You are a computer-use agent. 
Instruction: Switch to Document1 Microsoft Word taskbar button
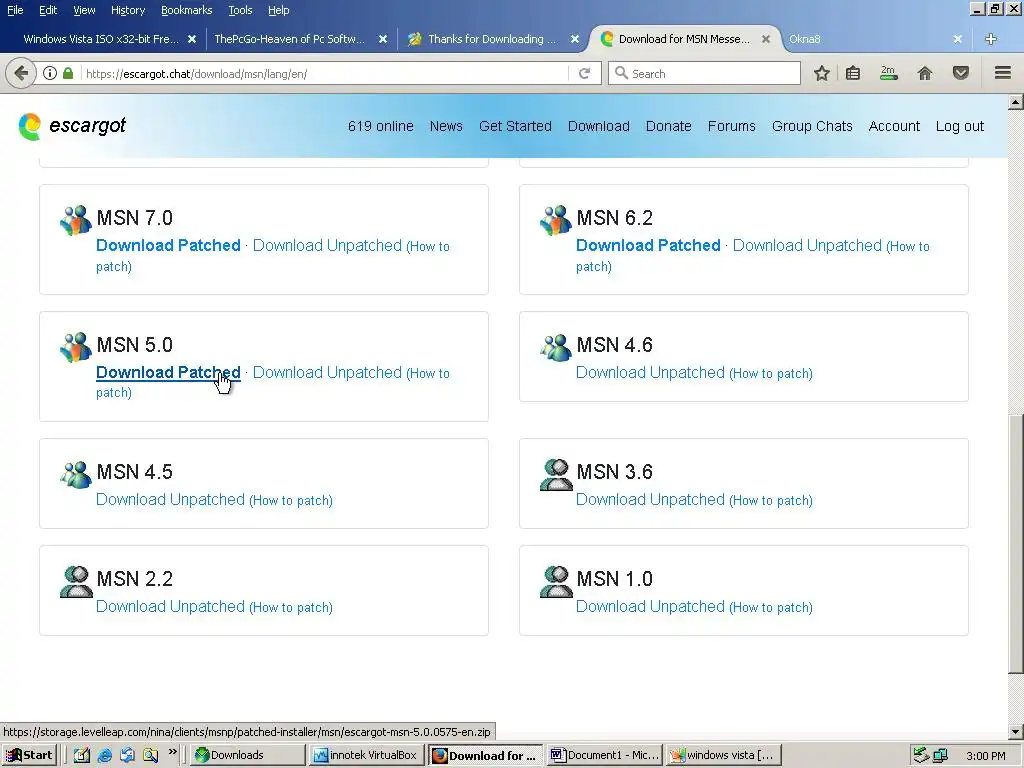[x=605, y=755]
